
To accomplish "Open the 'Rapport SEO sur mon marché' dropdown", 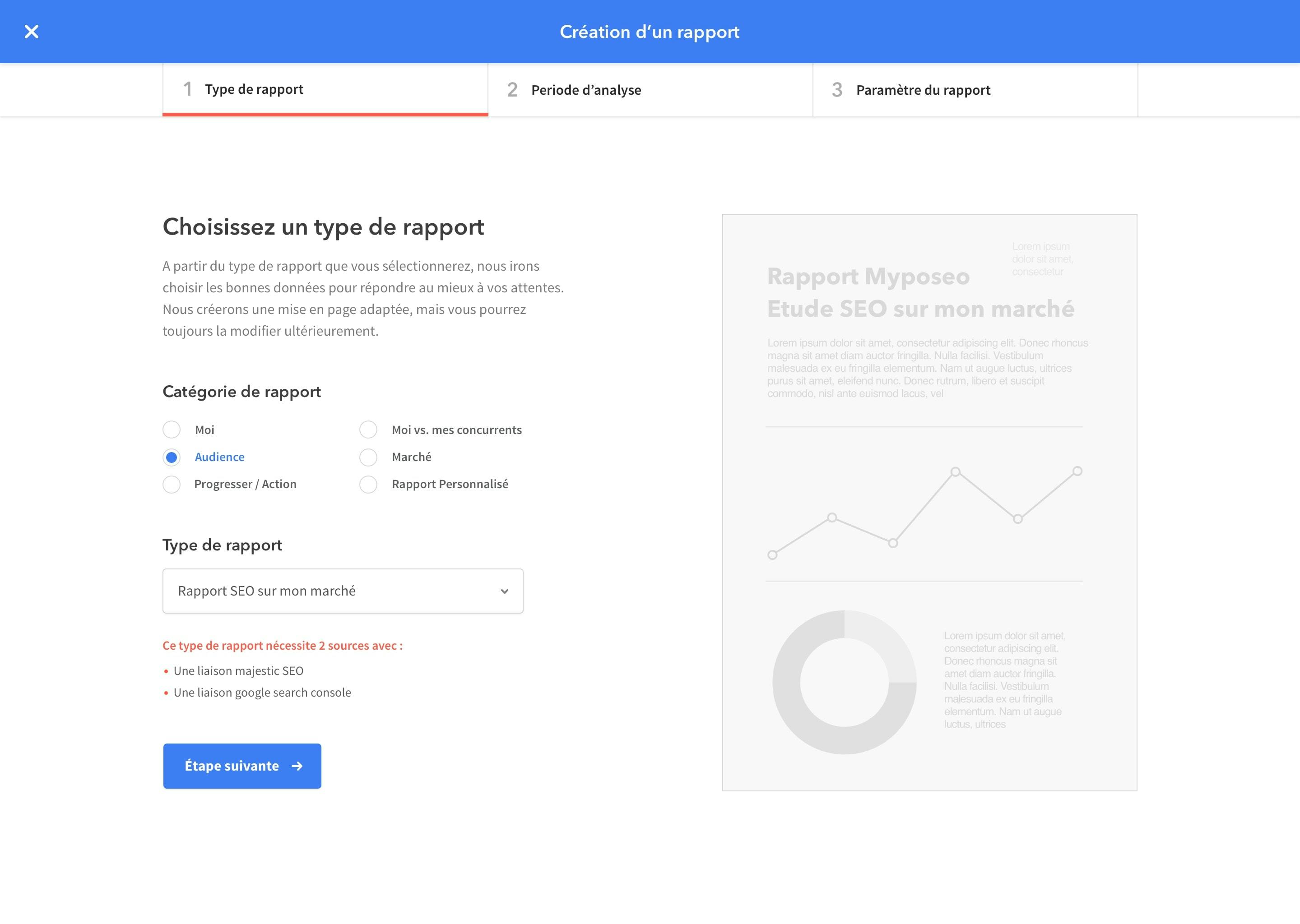I will [x=343, y=591].
